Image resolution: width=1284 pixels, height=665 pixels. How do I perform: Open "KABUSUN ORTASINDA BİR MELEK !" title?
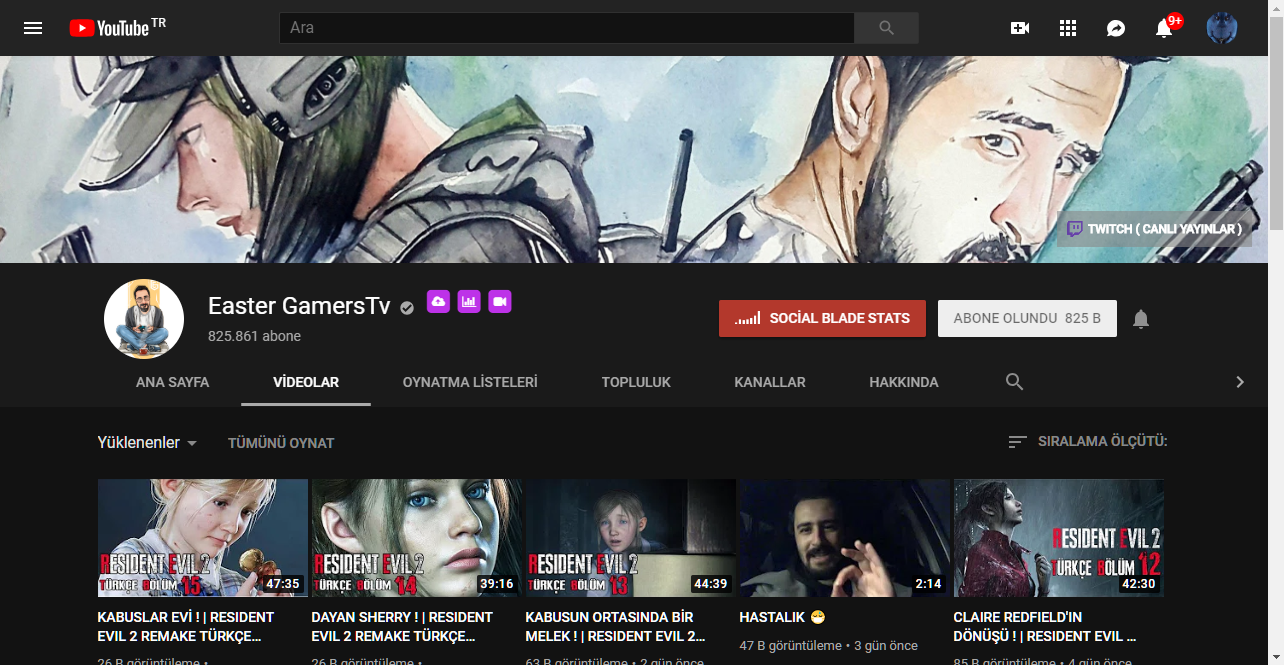(615, 626)
